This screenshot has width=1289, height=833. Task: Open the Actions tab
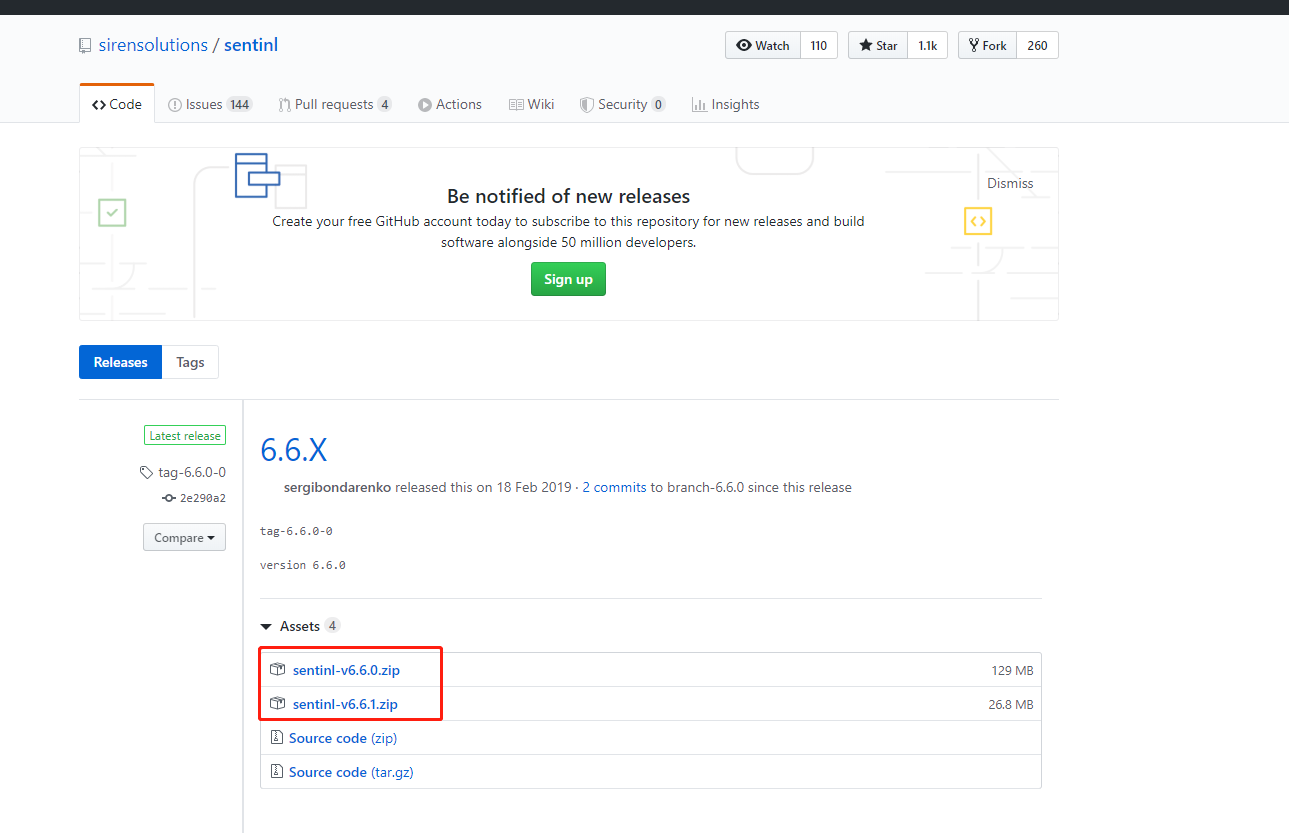(x=450, y=104)
